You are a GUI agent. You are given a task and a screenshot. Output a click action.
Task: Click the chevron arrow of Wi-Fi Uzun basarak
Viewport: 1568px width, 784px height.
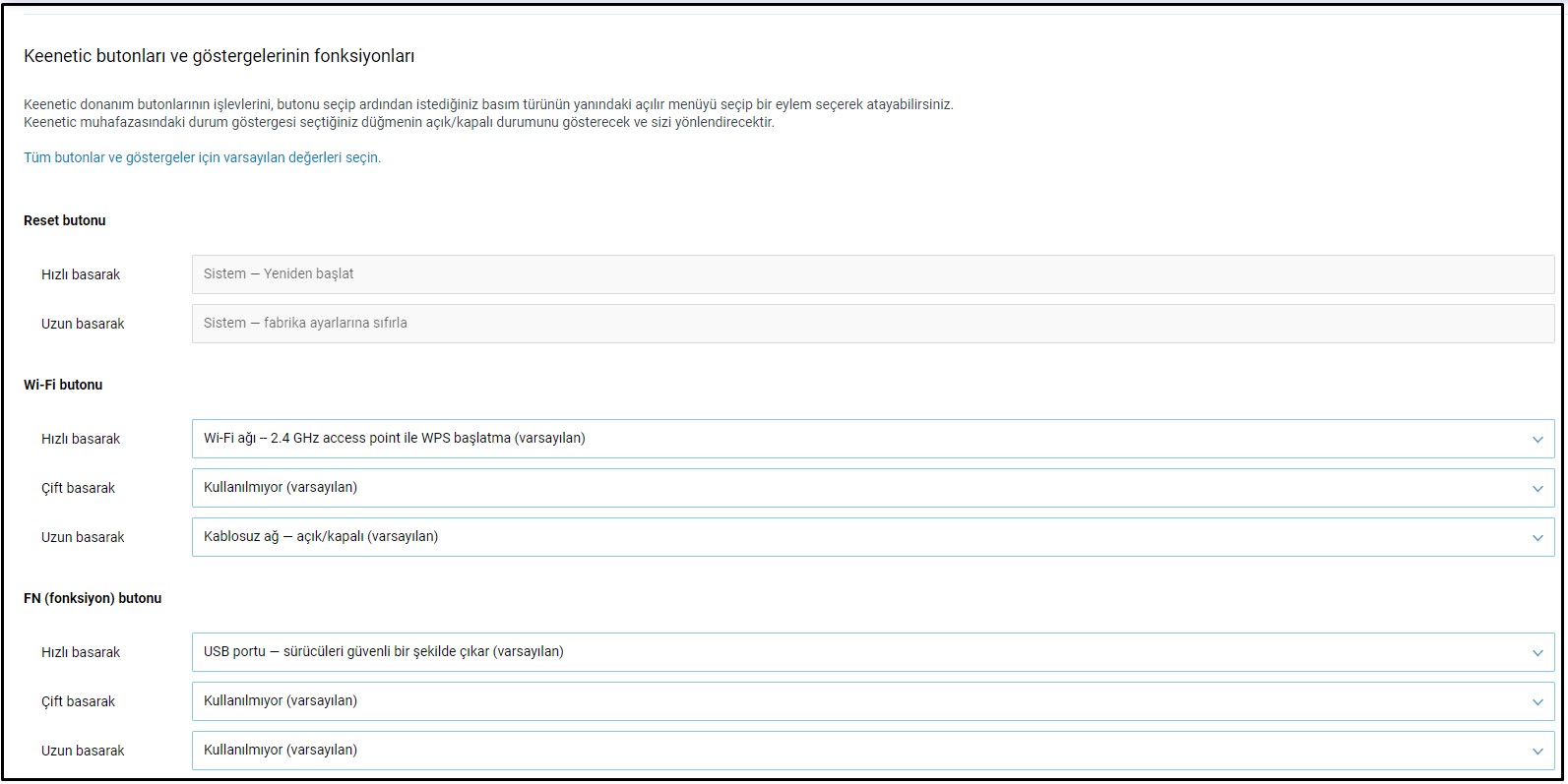click(1537, 537)
